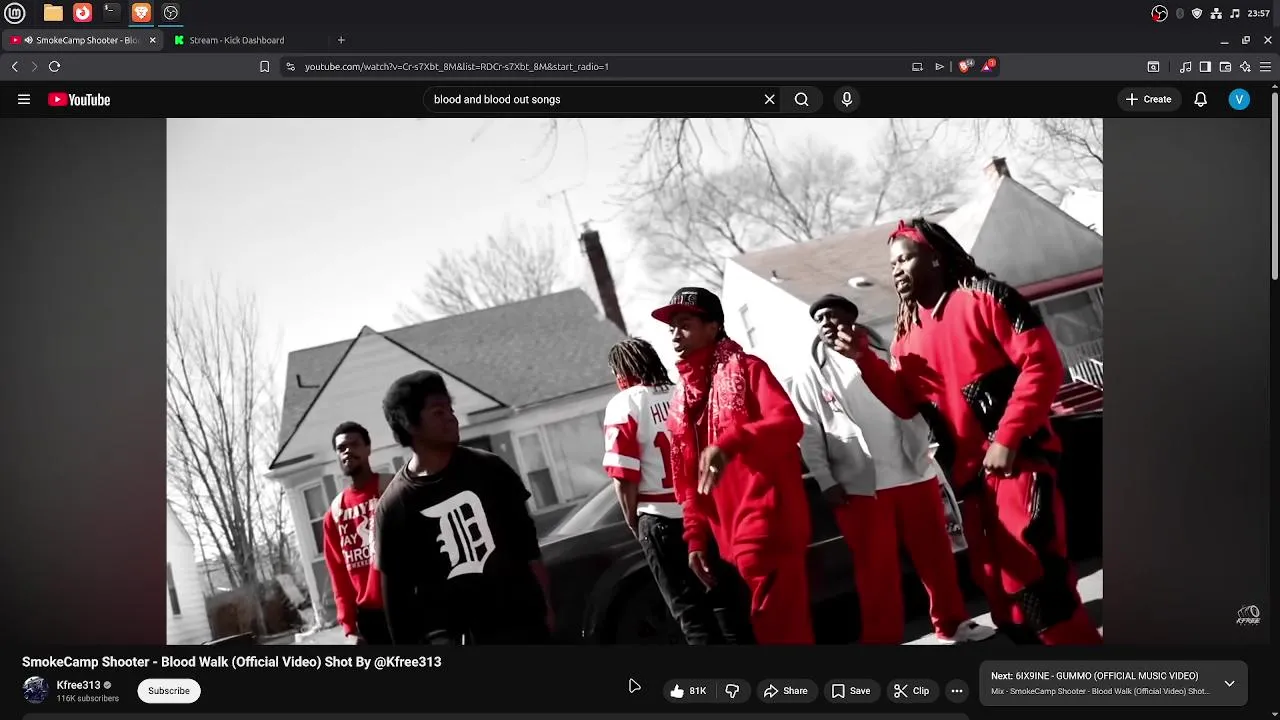
Task: Open the Kfree313 channel name link
Action: point(78,685)
